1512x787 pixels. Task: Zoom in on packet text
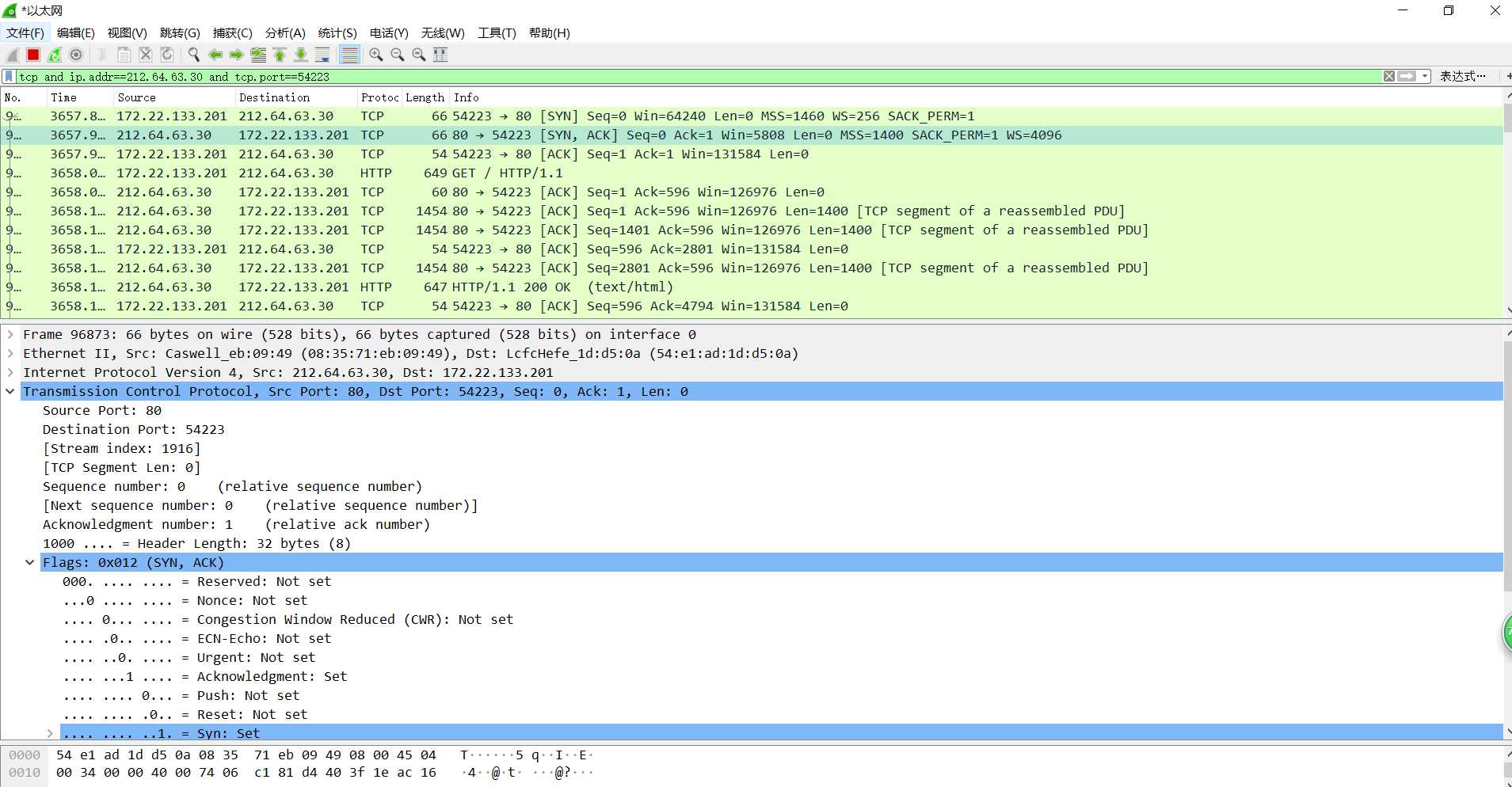(x=376, y=55)
